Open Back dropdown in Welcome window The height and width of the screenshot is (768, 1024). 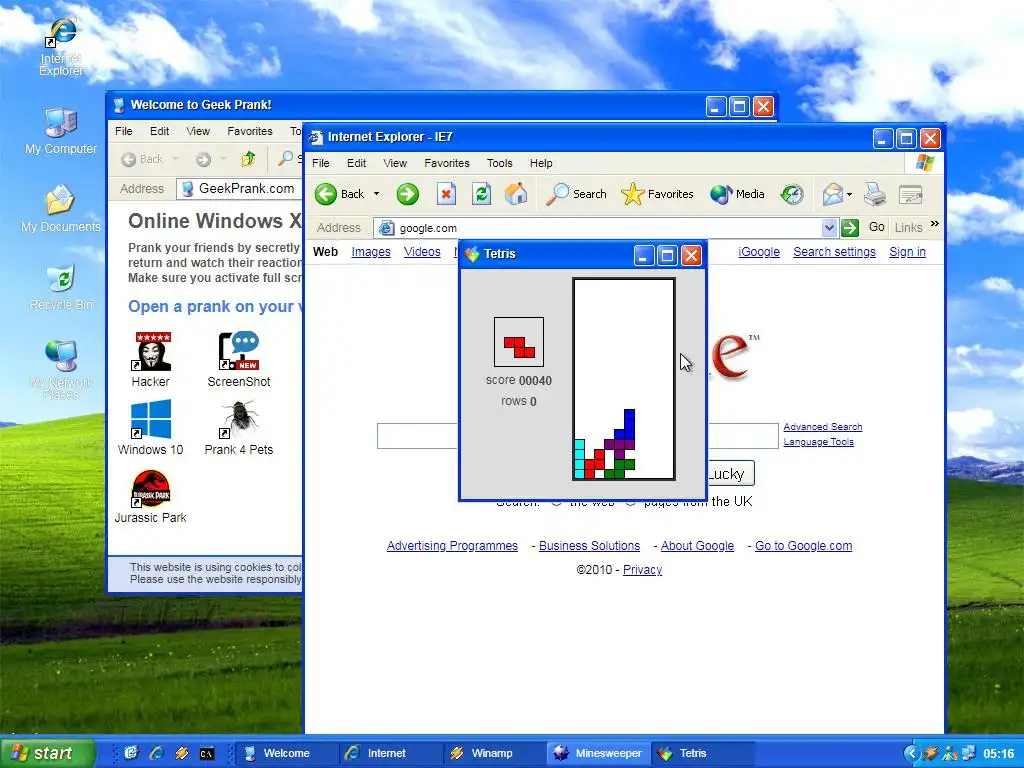175,159
